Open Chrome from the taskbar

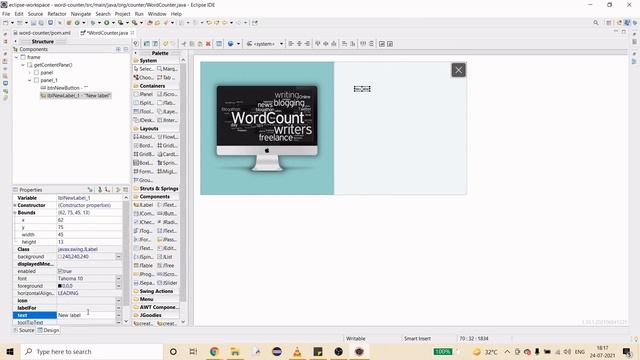(x=214, y=351)
